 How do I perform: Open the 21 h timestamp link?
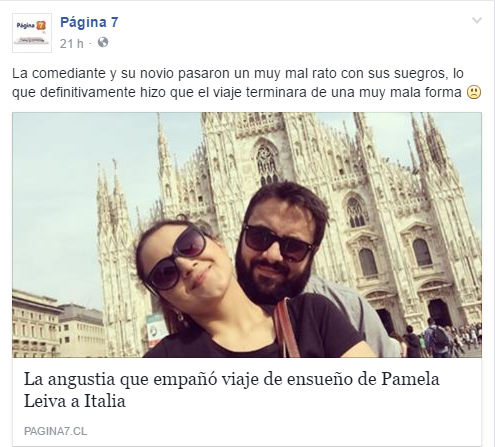[72, 44]
